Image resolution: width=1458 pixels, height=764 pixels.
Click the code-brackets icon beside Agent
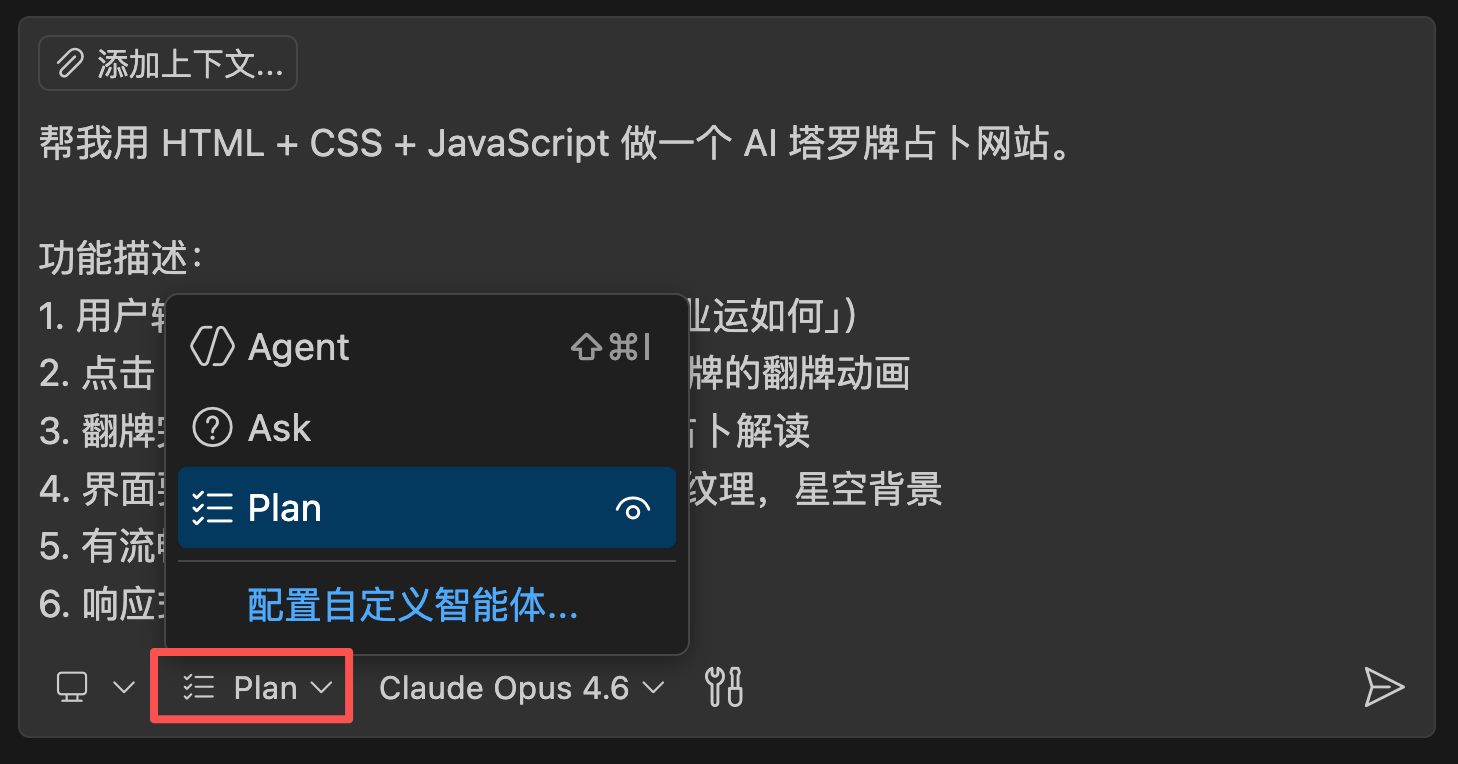click(x=214, y=347)
